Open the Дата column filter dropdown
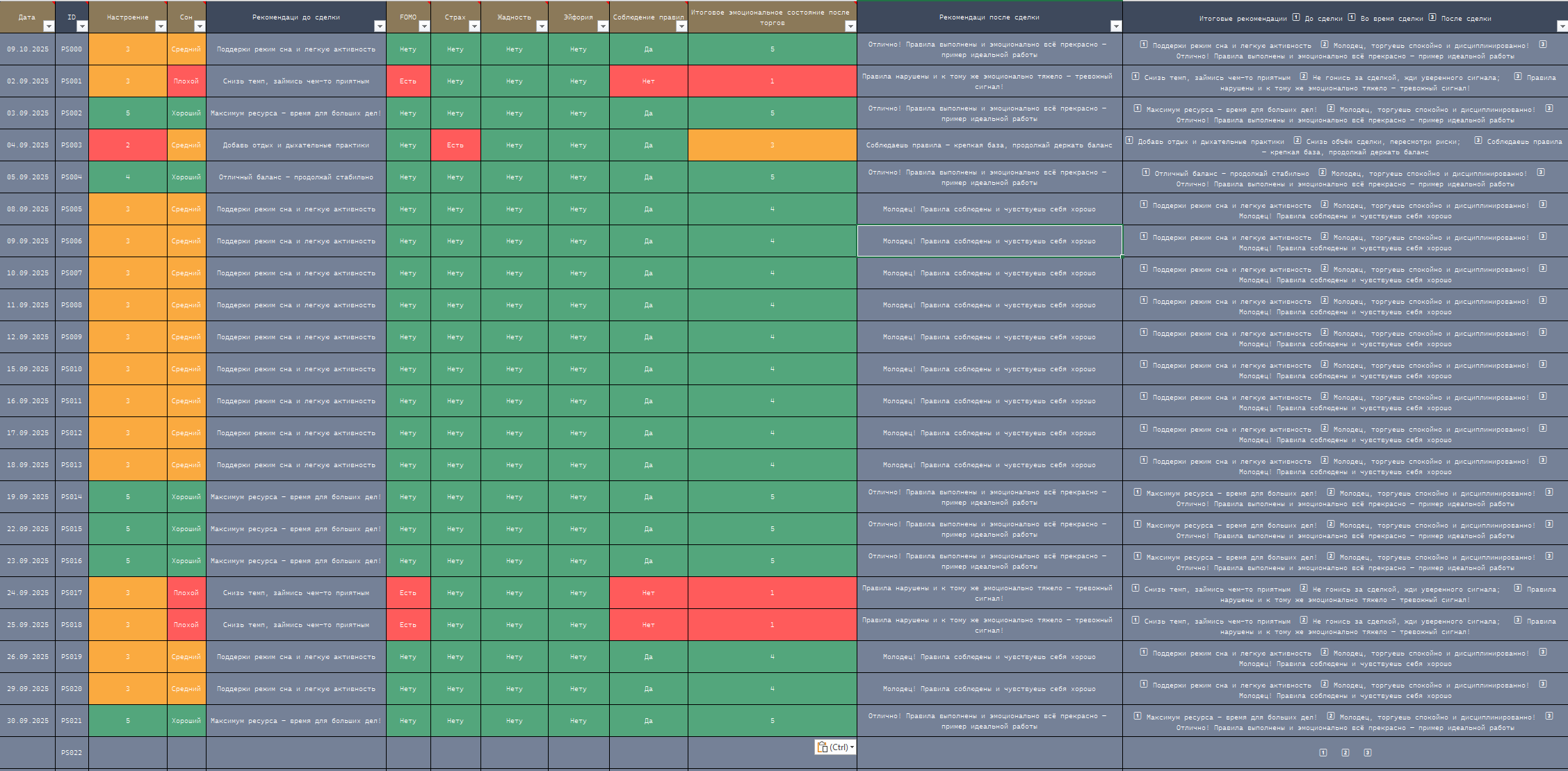 click(x=48, y=26)
